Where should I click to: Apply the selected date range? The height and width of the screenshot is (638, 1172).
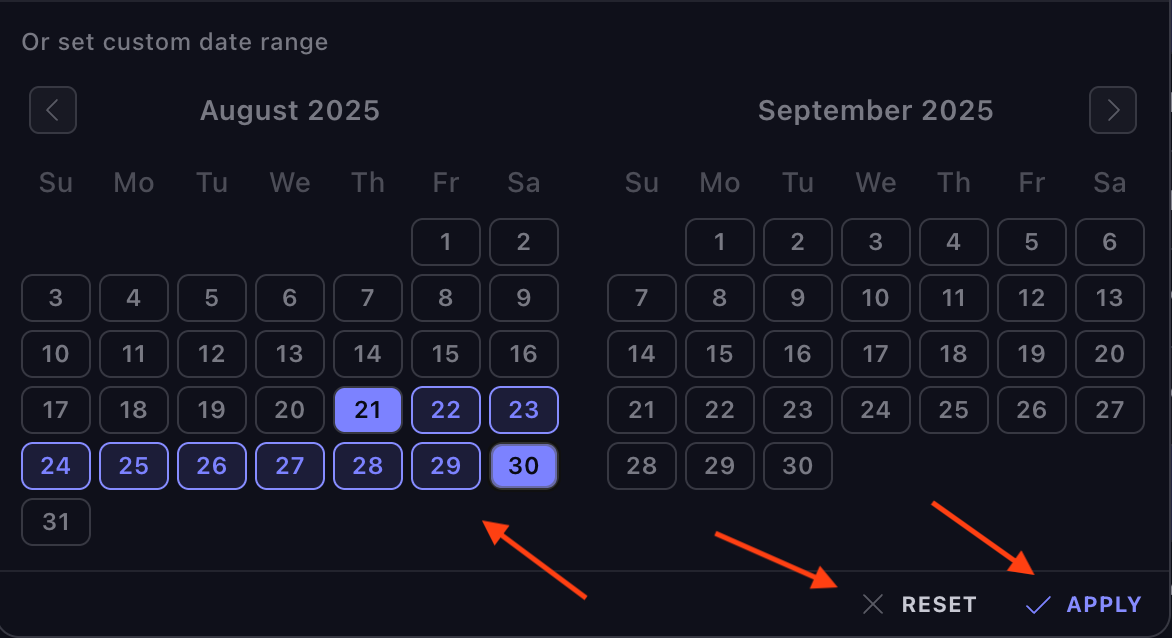(x=1103, y=604)
